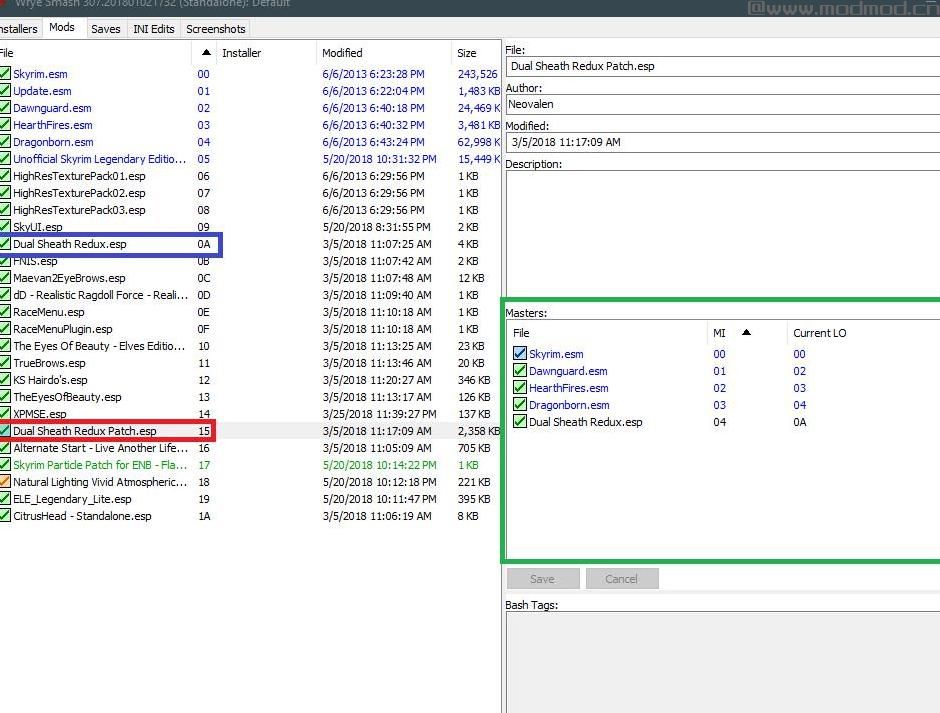Select the Mods tab
The image size is (940, 713).
point(62,28)
